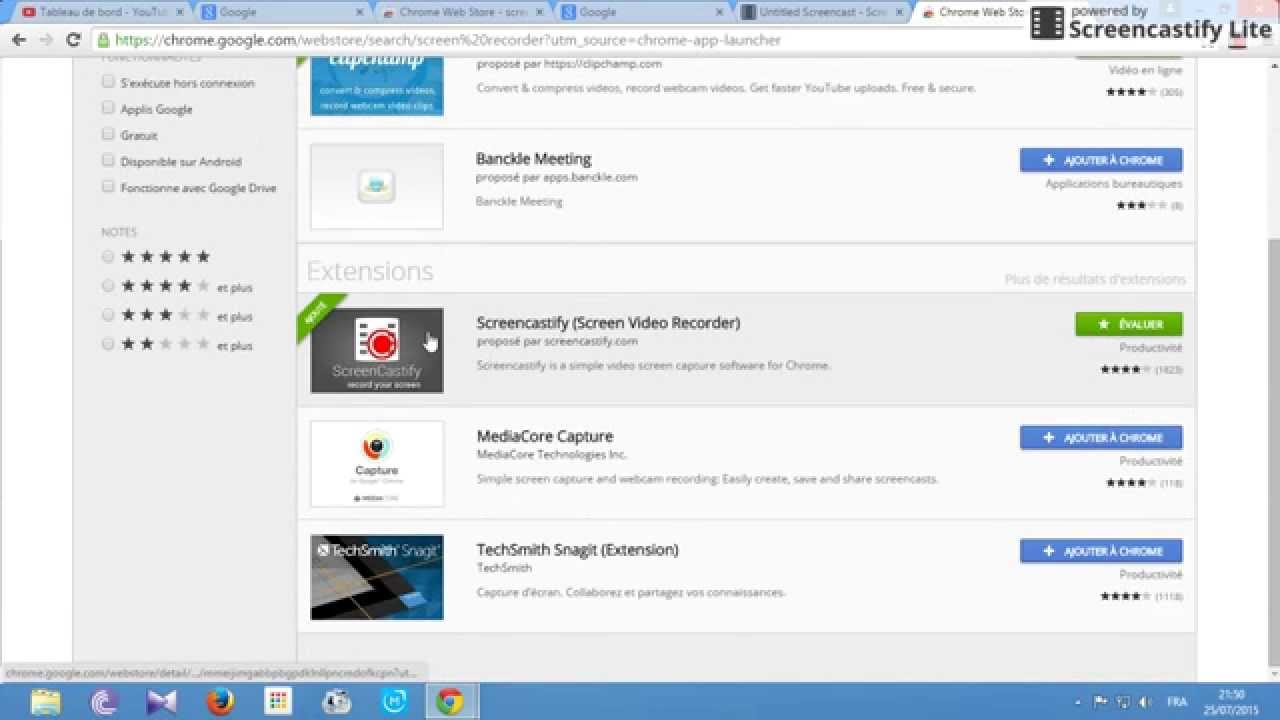The image size is (1280, 720).
Task: Choose three stars et plus rating
Action: pos(108,315)
